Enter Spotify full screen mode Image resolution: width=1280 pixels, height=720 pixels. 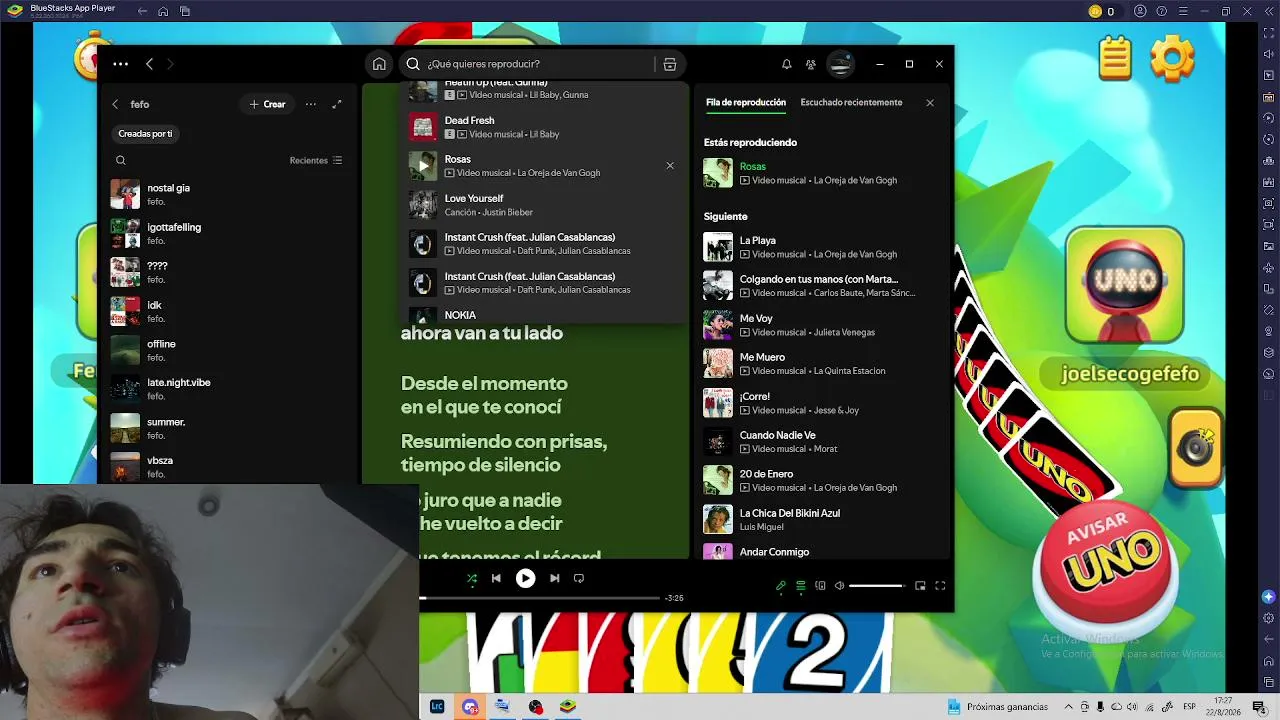point(940,586)
